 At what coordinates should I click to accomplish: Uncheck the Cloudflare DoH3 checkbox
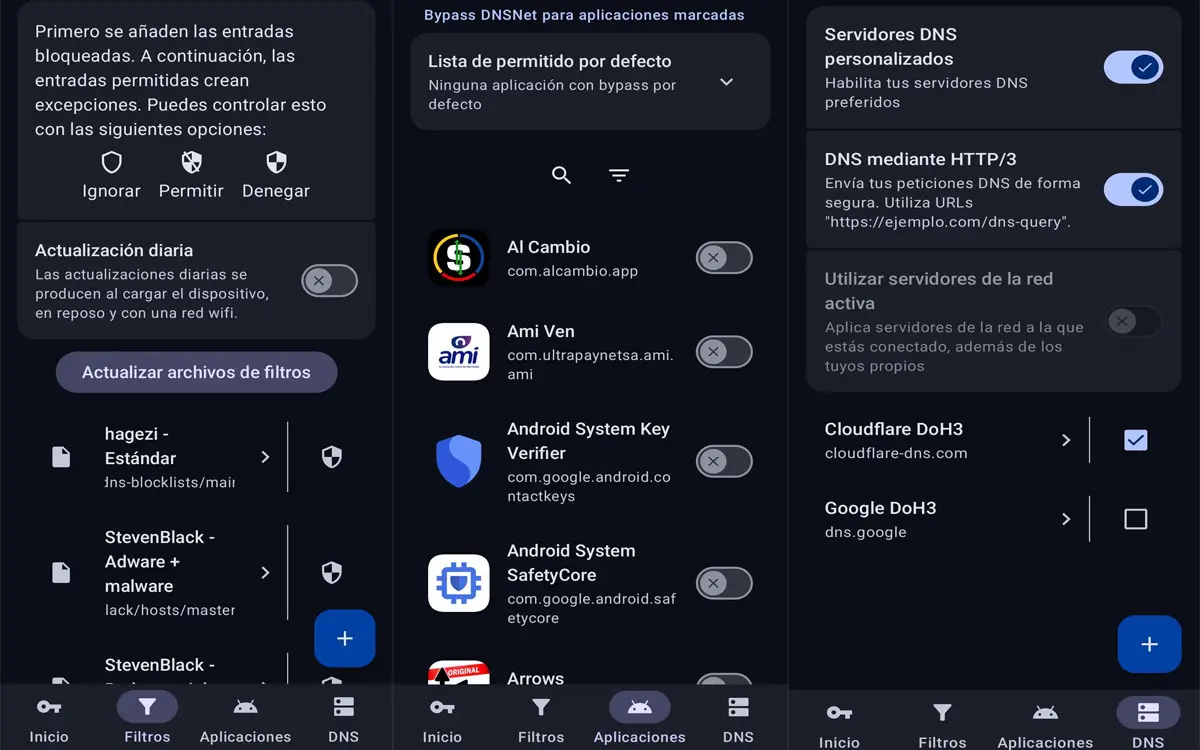pos(1135,440)
